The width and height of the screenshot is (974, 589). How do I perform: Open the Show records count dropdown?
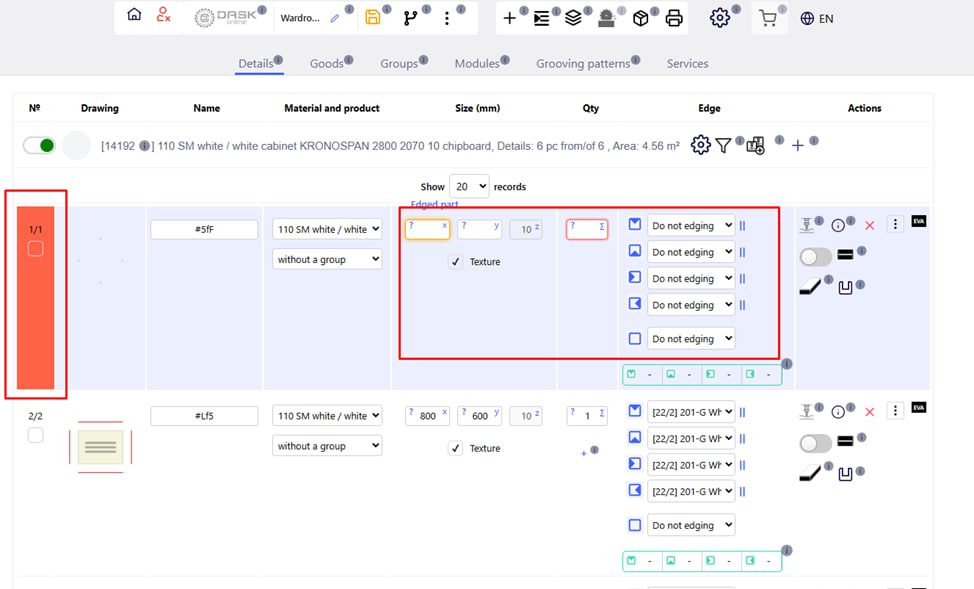[469, 186]
